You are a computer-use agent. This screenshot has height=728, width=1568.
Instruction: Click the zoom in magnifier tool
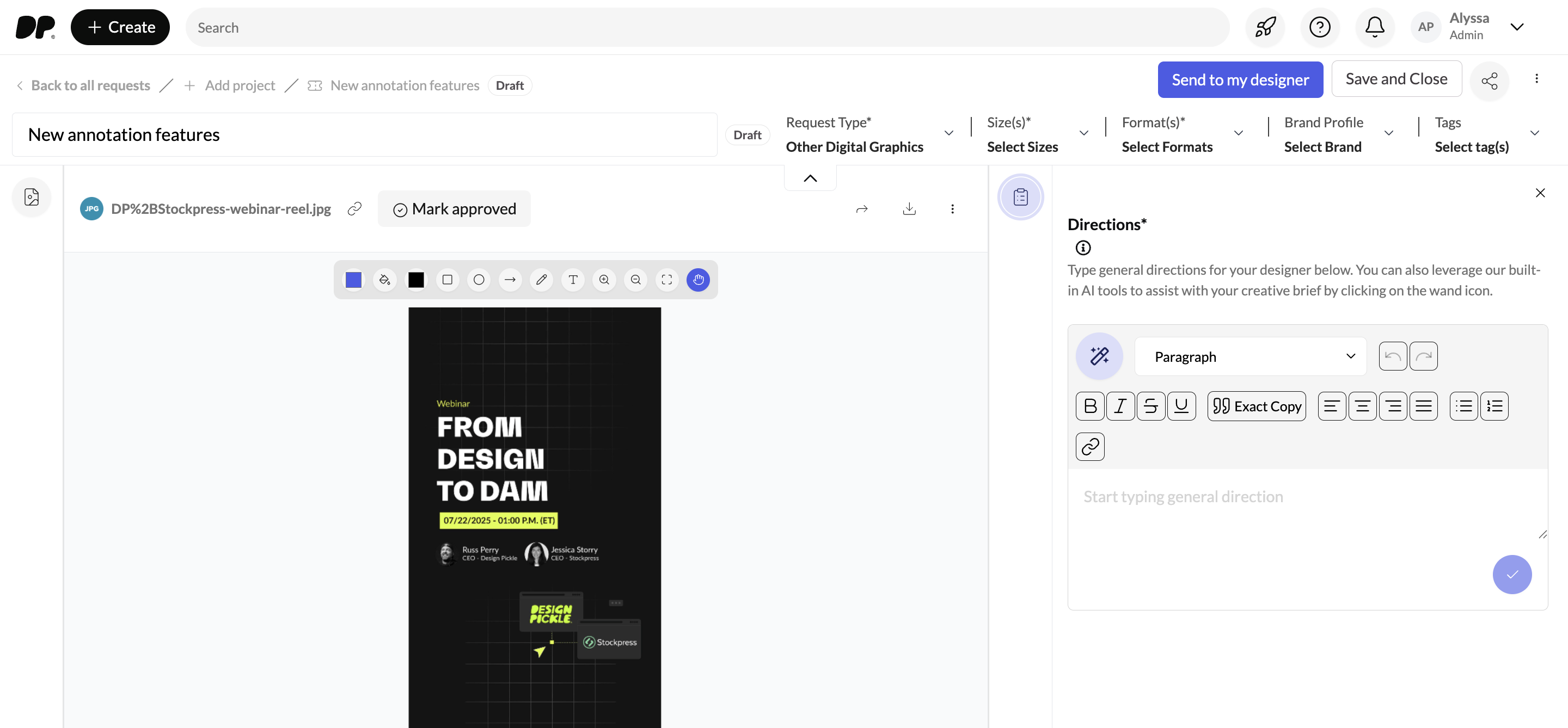(604, 280)
